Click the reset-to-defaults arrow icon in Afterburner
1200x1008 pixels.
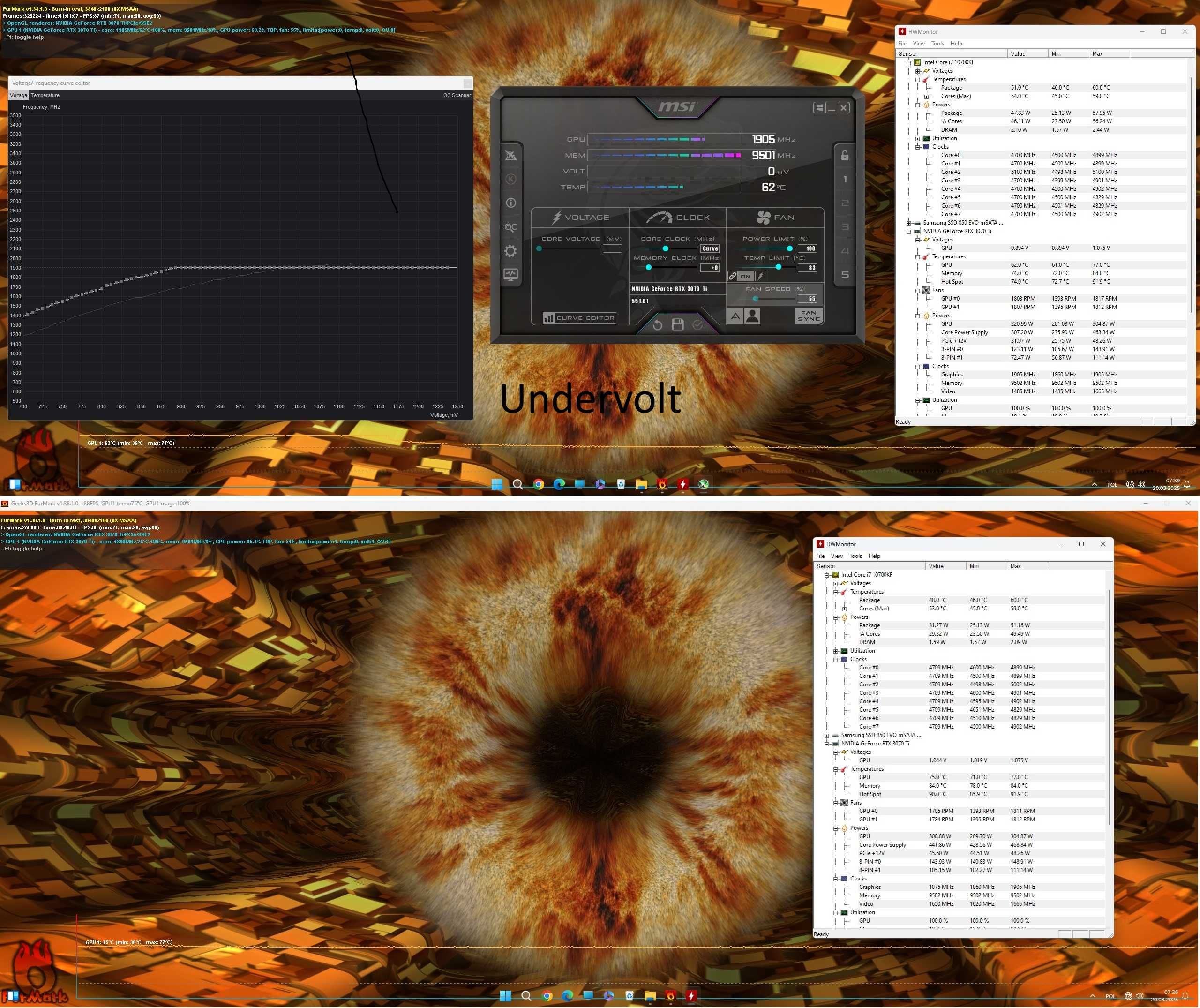pyautogui.click(x=657, y=324)
